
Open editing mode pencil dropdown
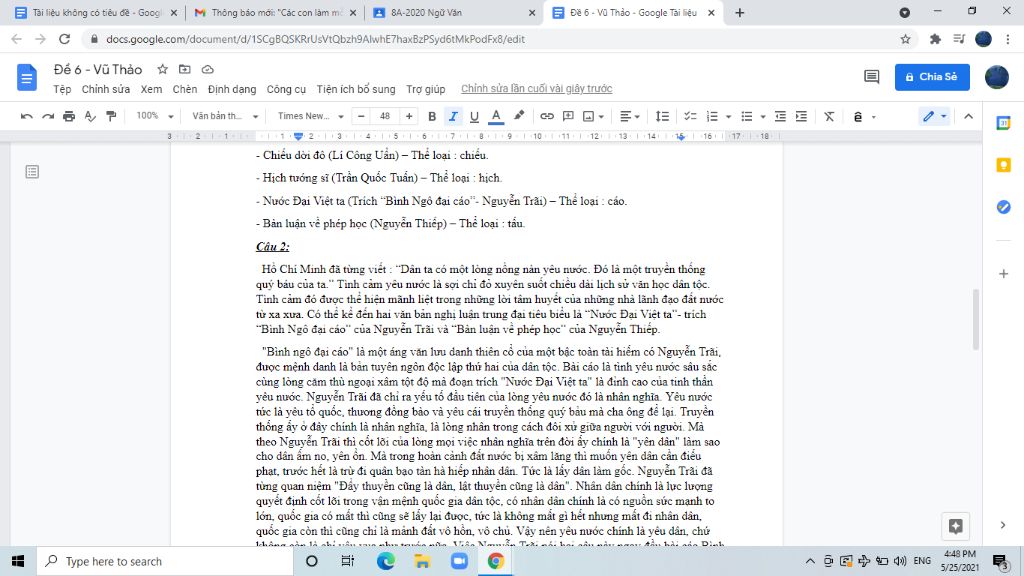(935, 116)
